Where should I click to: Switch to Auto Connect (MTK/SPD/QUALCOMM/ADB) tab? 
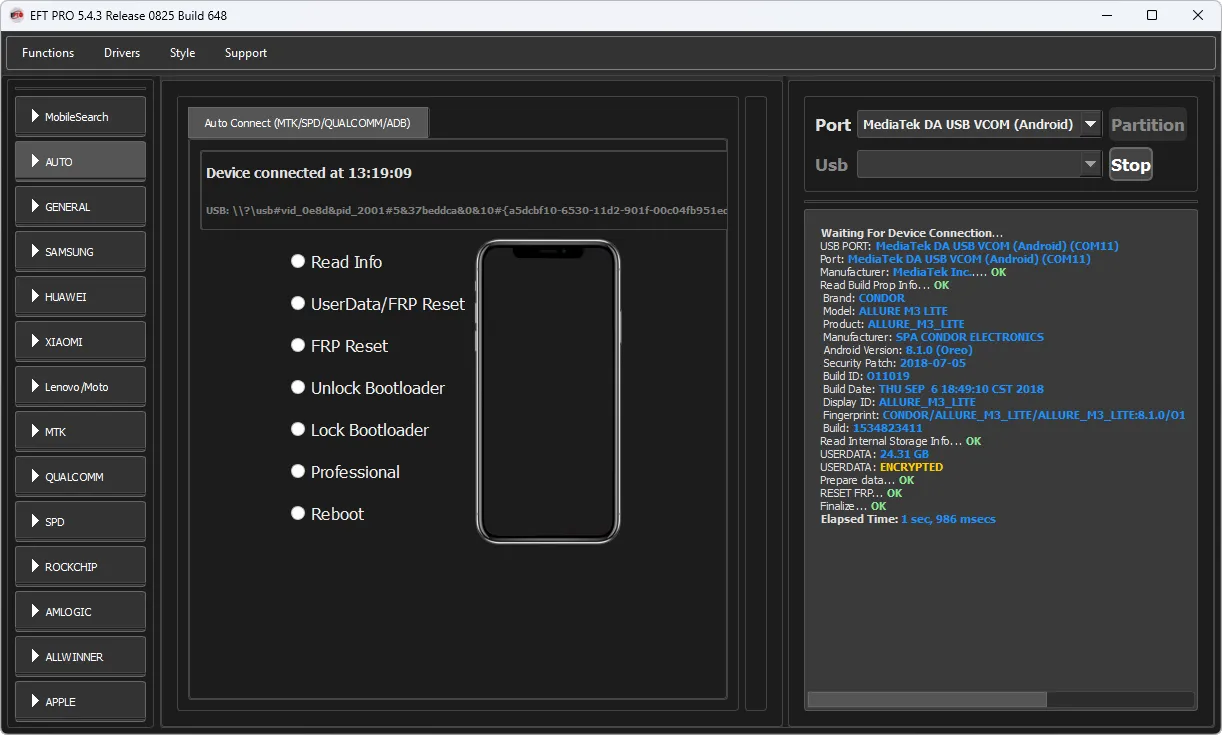click(308, 123)
